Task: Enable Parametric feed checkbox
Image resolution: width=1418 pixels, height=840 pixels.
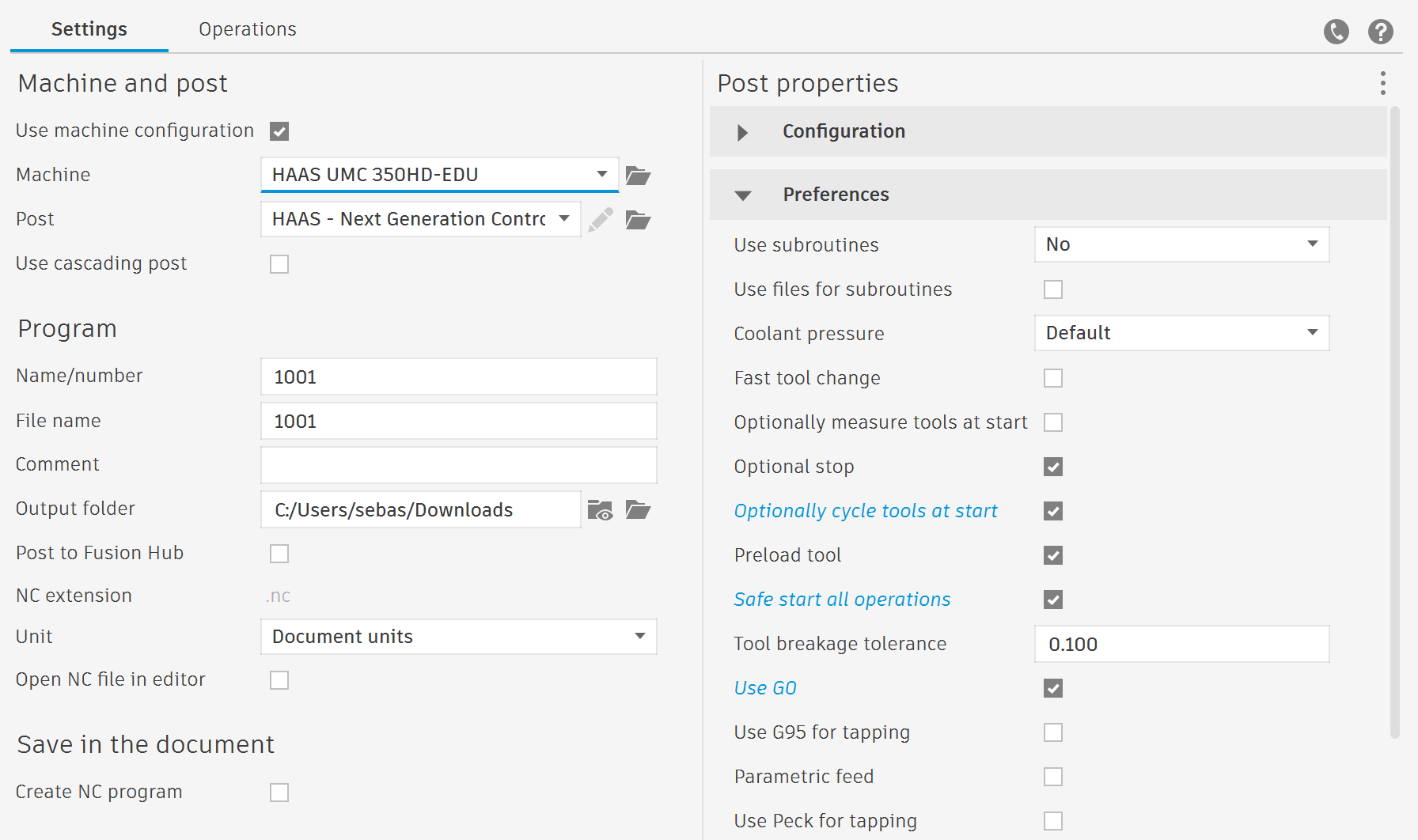Action: [1053, 777]
